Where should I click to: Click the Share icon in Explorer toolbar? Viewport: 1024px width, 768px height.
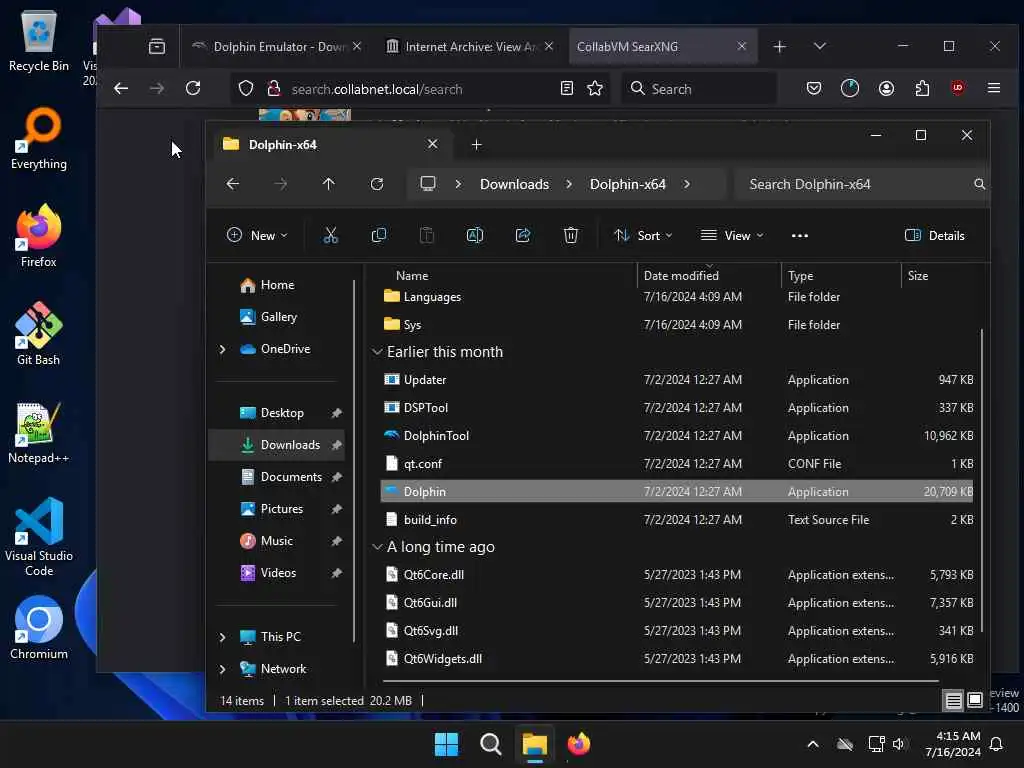pos(522,236)
